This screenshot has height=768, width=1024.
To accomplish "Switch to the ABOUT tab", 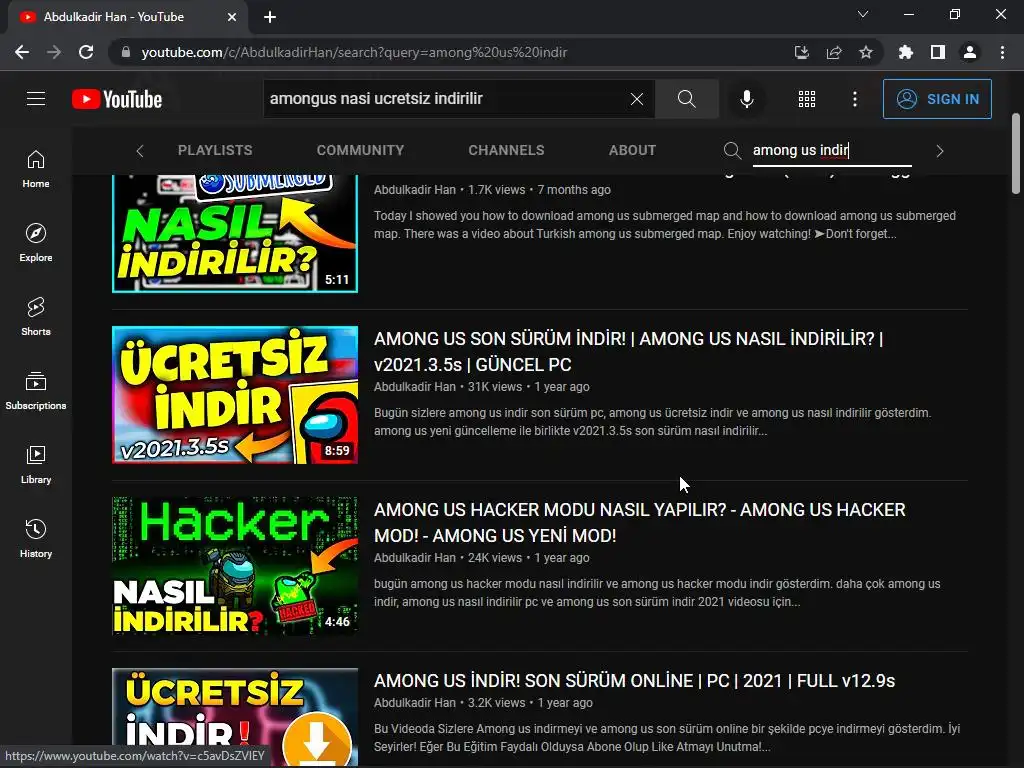I will click(632, 150).
